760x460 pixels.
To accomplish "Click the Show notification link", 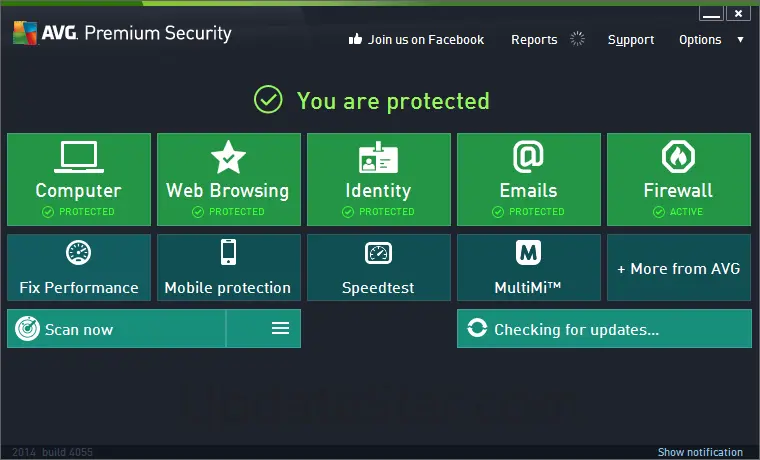I will pos(700,452).
